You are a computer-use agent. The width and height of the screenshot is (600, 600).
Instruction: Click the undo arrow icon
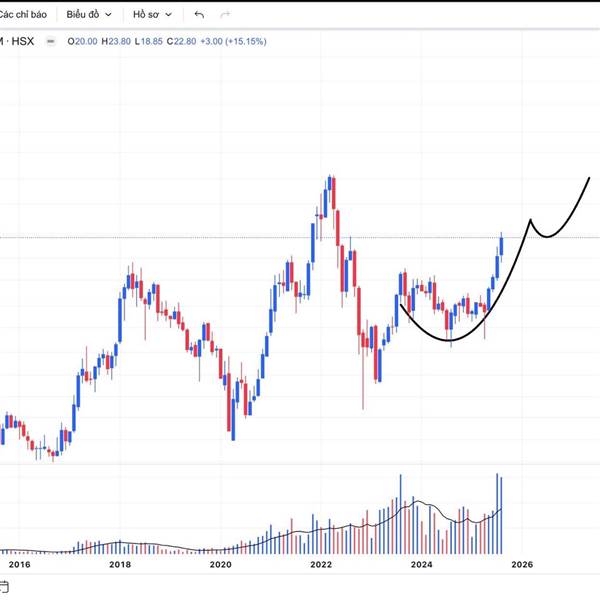(x=199, y=15)
